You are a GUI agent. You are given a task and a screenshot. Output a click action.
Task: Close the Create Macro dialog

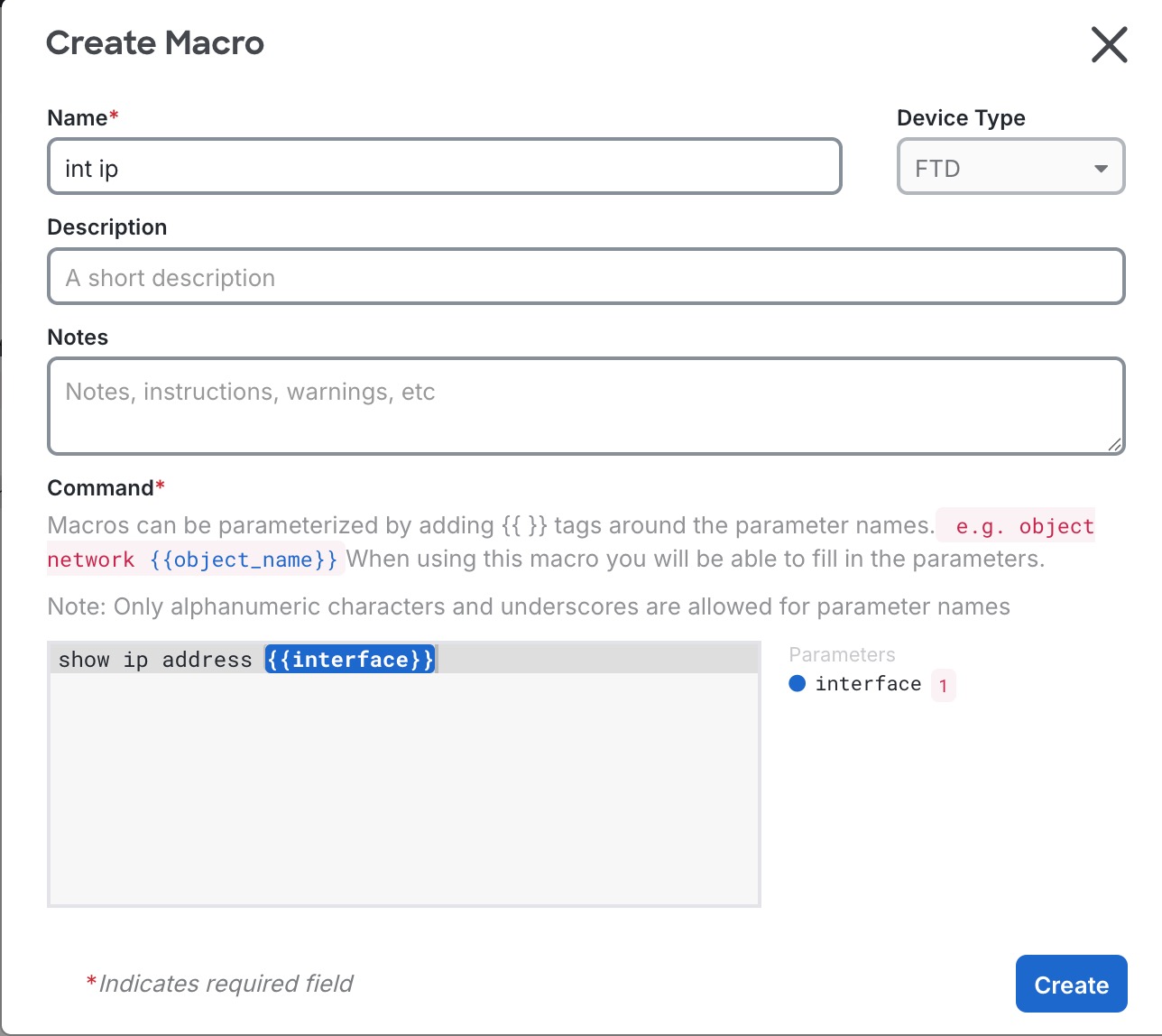pos(1108,44)
